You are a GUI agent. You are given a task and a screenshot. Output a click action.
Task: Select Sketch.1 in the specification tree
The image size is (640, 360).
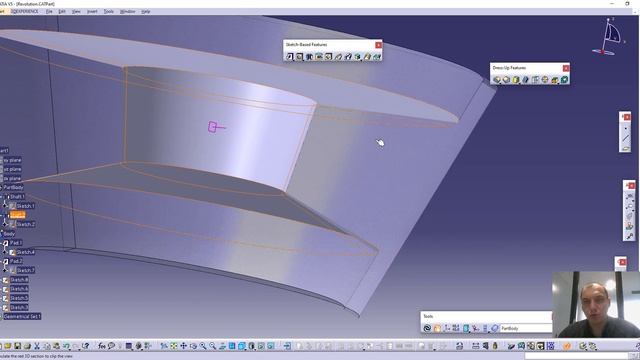(x=25, y=206)
